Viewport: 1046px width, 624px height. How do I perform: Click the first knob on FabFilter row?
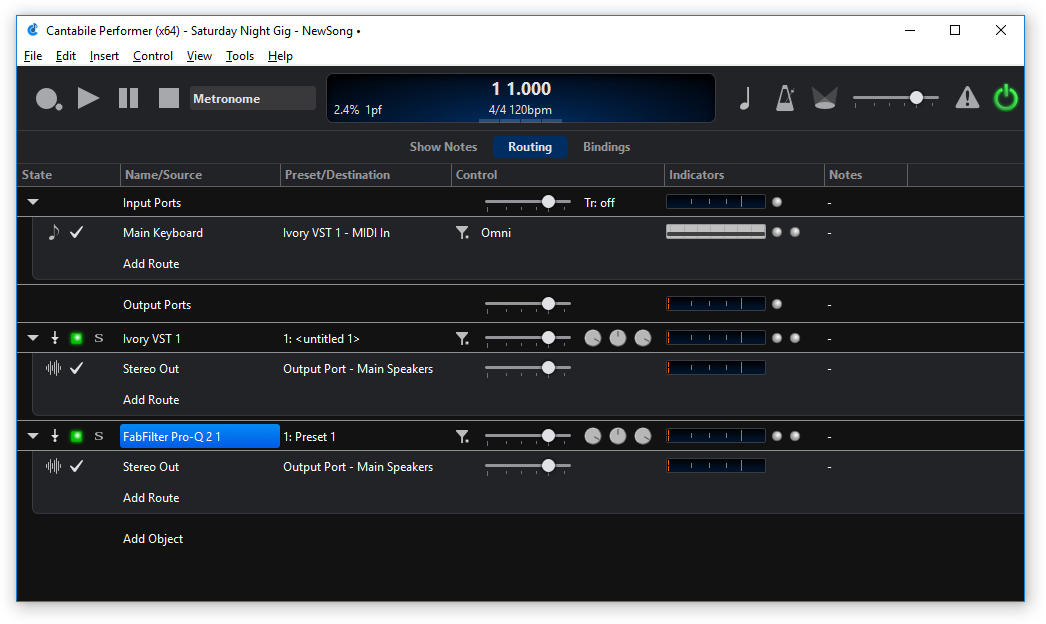[x=592, y=436]
